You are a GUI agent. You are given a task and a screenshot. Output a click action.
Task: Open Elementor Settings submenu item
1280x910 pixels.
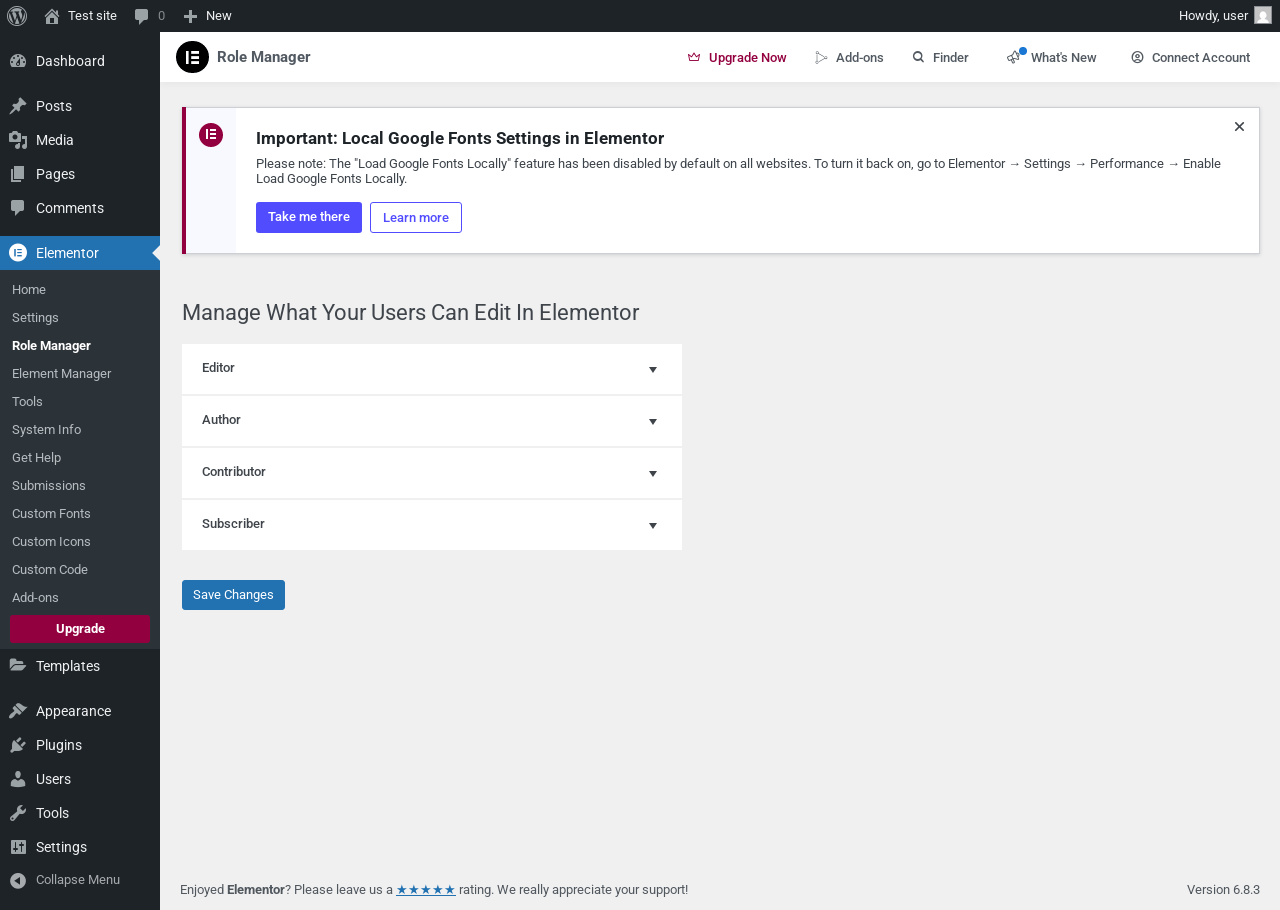[x=80, y=317]
